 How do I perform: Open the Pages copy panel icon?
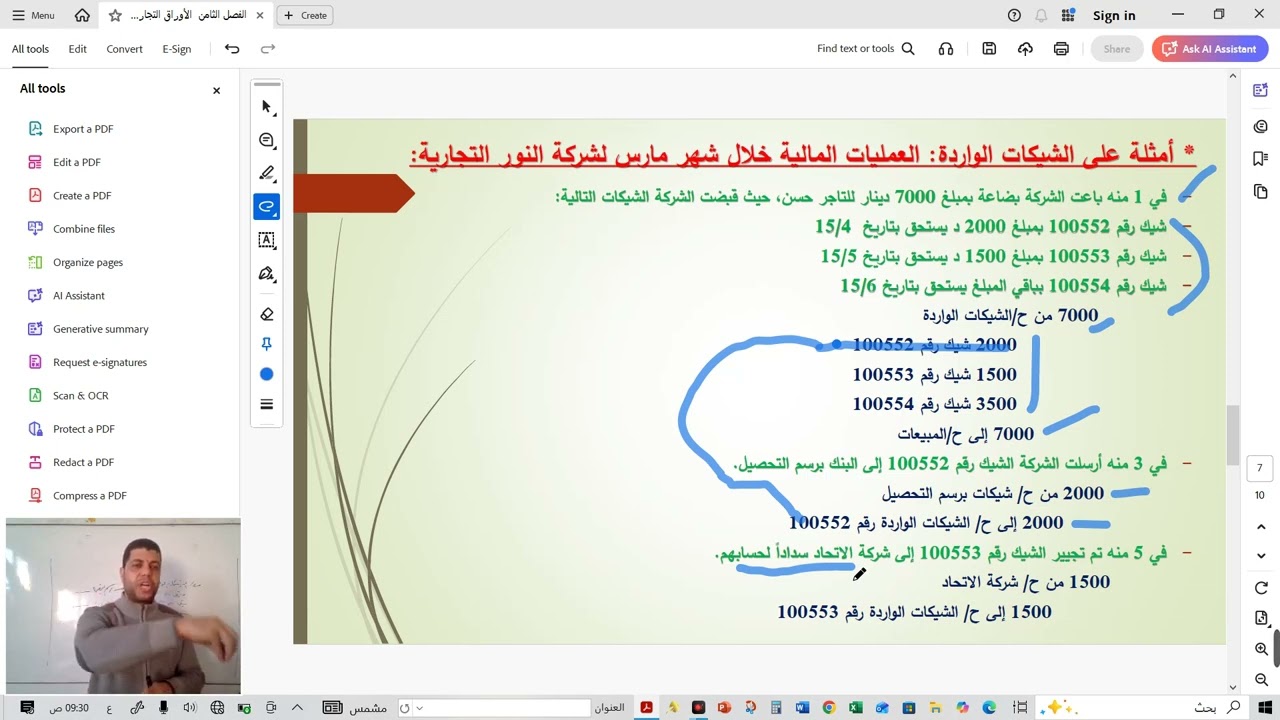pos(1260,192)
